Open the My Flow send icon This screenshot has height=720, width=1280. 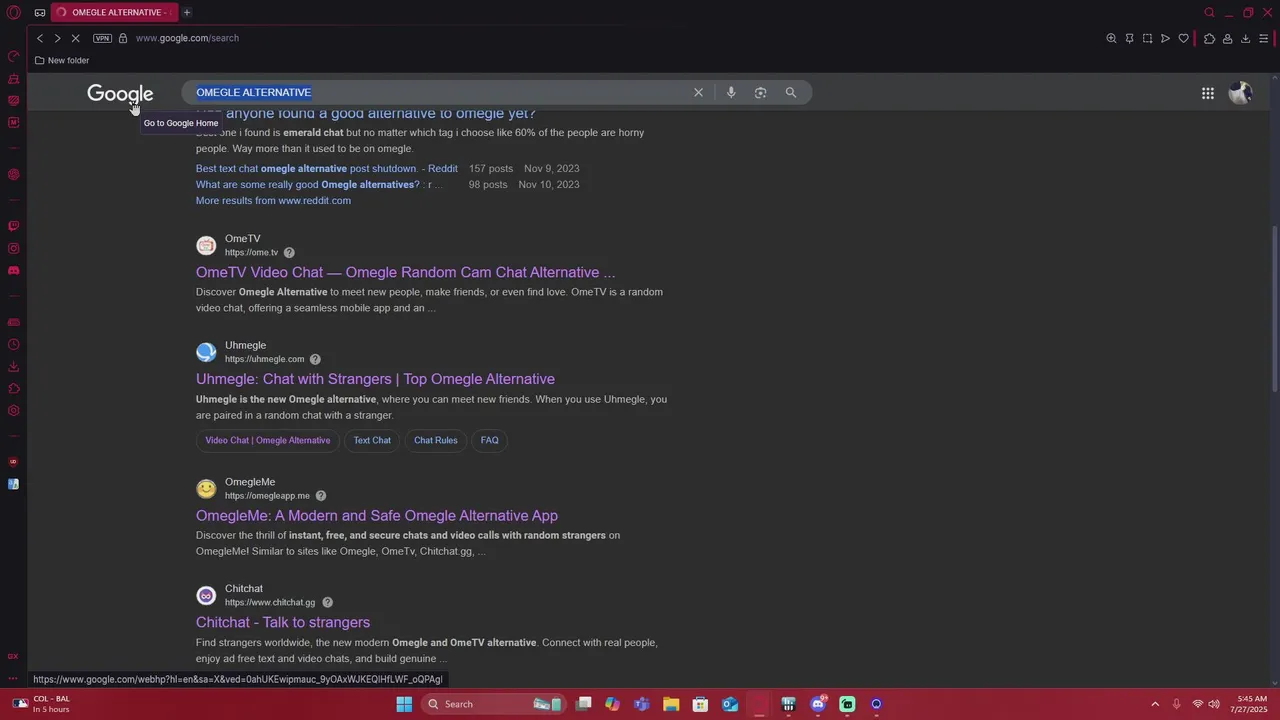tap(1165, 38)
